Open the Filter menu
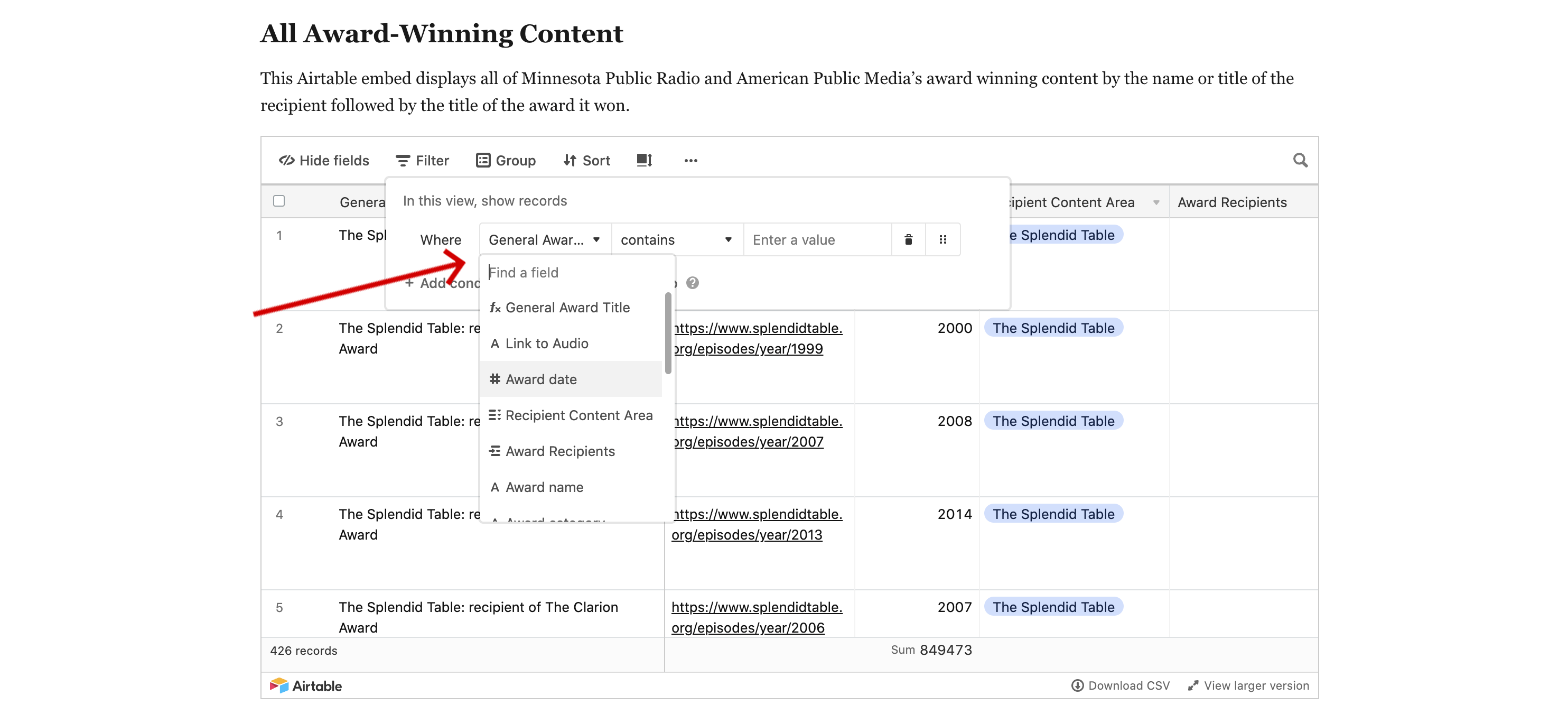The width and height of the screenshot is (1568, 714). coord(422,160)
